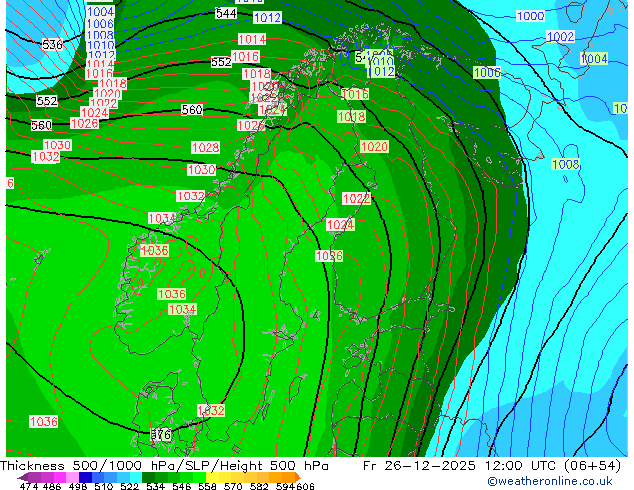Image resolution: width=634 pixels, height=490 pixels.
Task: Click the blue '1008' label on white background
Action: [101, 35]
